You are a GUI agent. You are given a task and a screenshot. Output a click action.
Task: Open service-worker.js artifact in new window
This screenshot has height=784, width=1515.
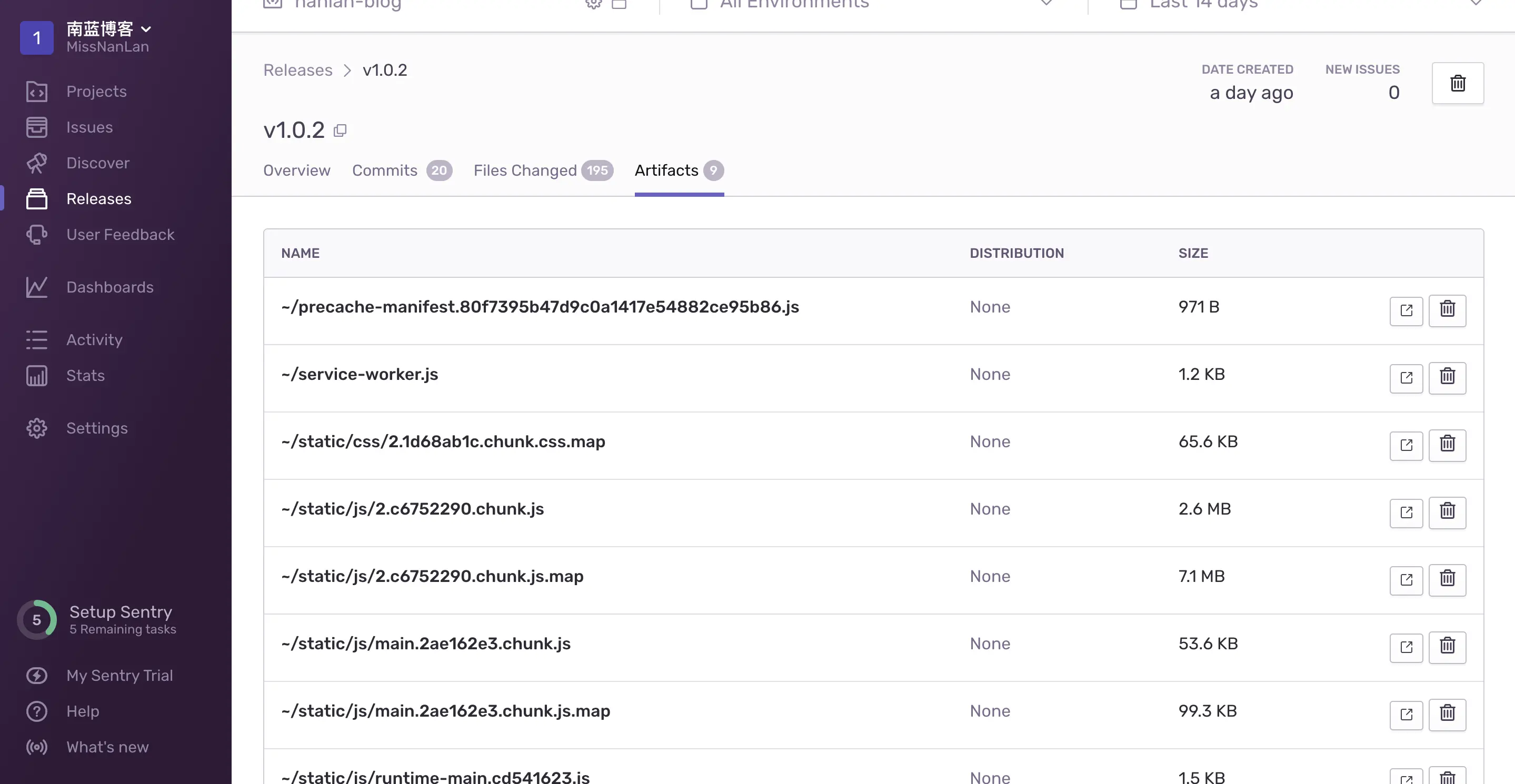tap(1406, 378)
